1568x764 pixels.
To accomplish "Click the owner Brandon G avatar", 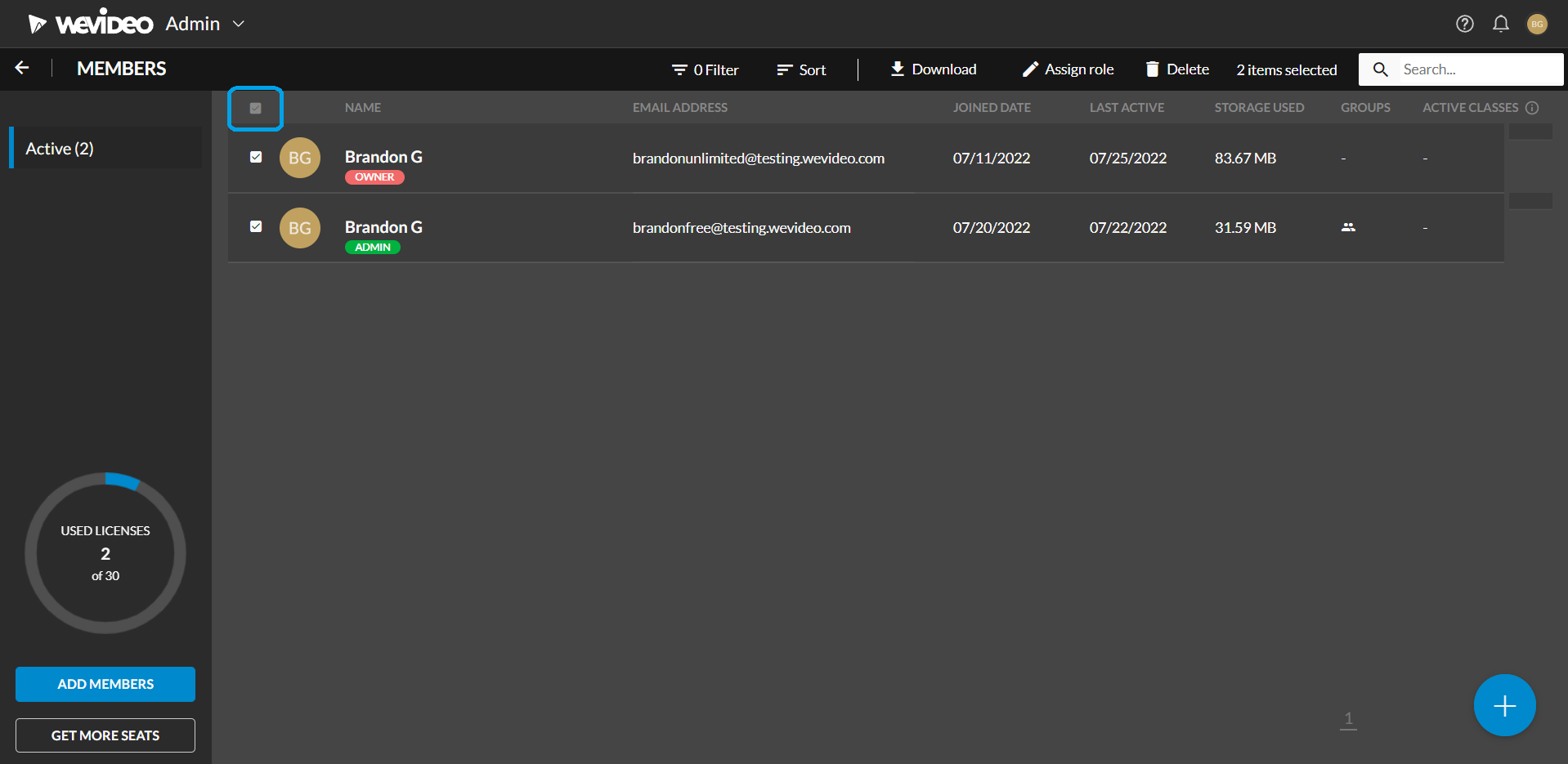I will pos(300,158).
